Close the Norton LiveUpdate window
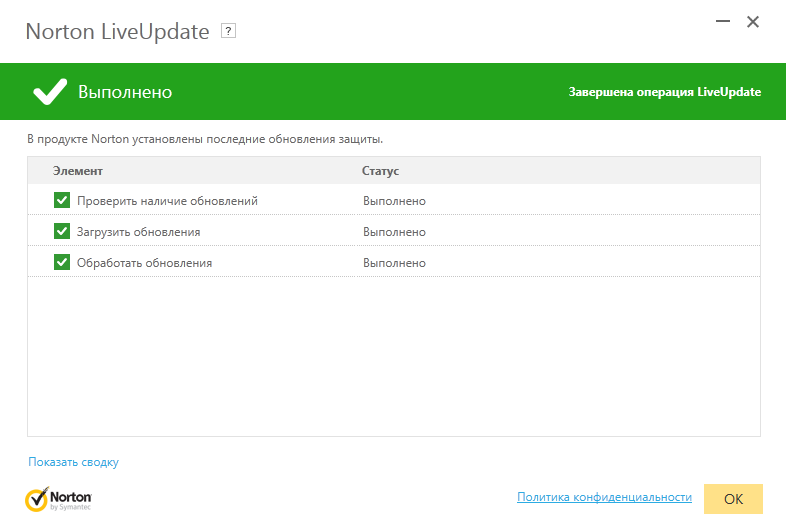Screen dimensions: 786x522 753,22
